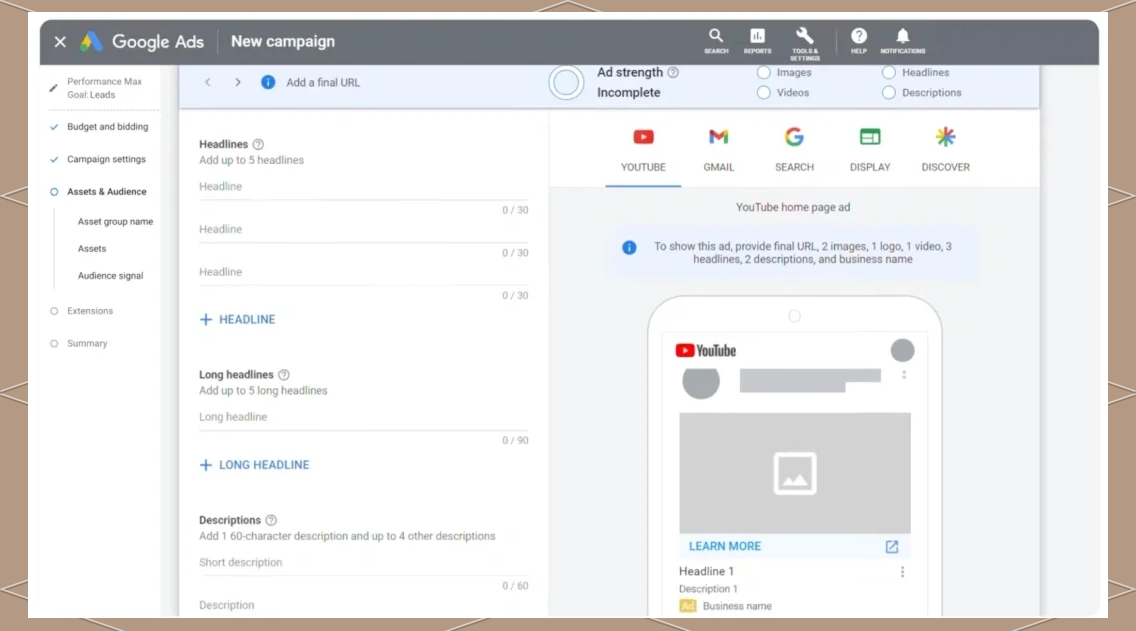Image resolution: width=1136 pixels, height=631 pixels.
Task: Click the Long headline input field
Action: click(364, 418)
